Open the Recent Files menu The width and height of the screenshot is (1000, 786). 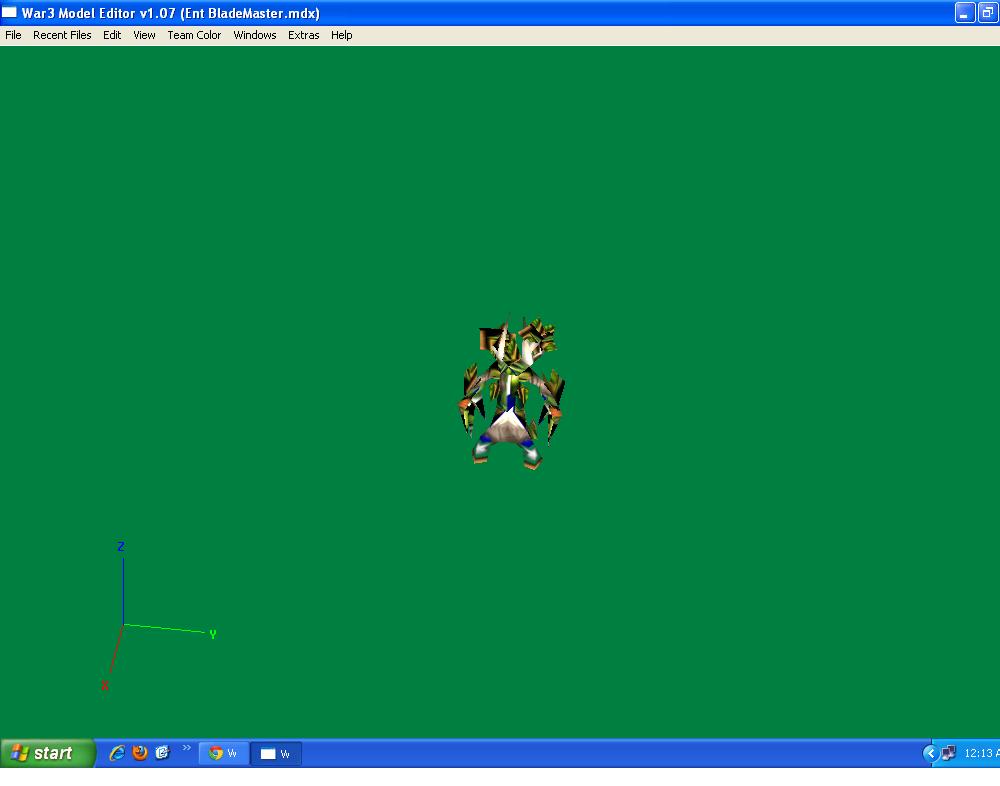point(62,35)
